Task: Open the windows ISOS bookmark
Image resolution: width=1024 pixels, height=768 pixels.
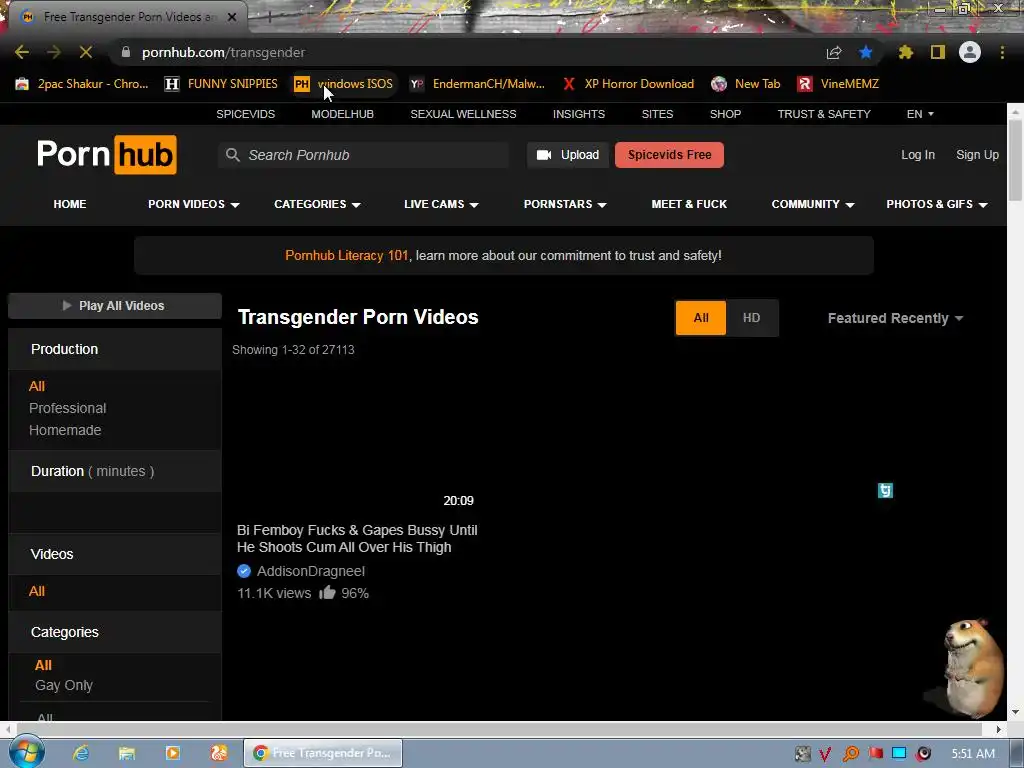Action: coord(344,84)
